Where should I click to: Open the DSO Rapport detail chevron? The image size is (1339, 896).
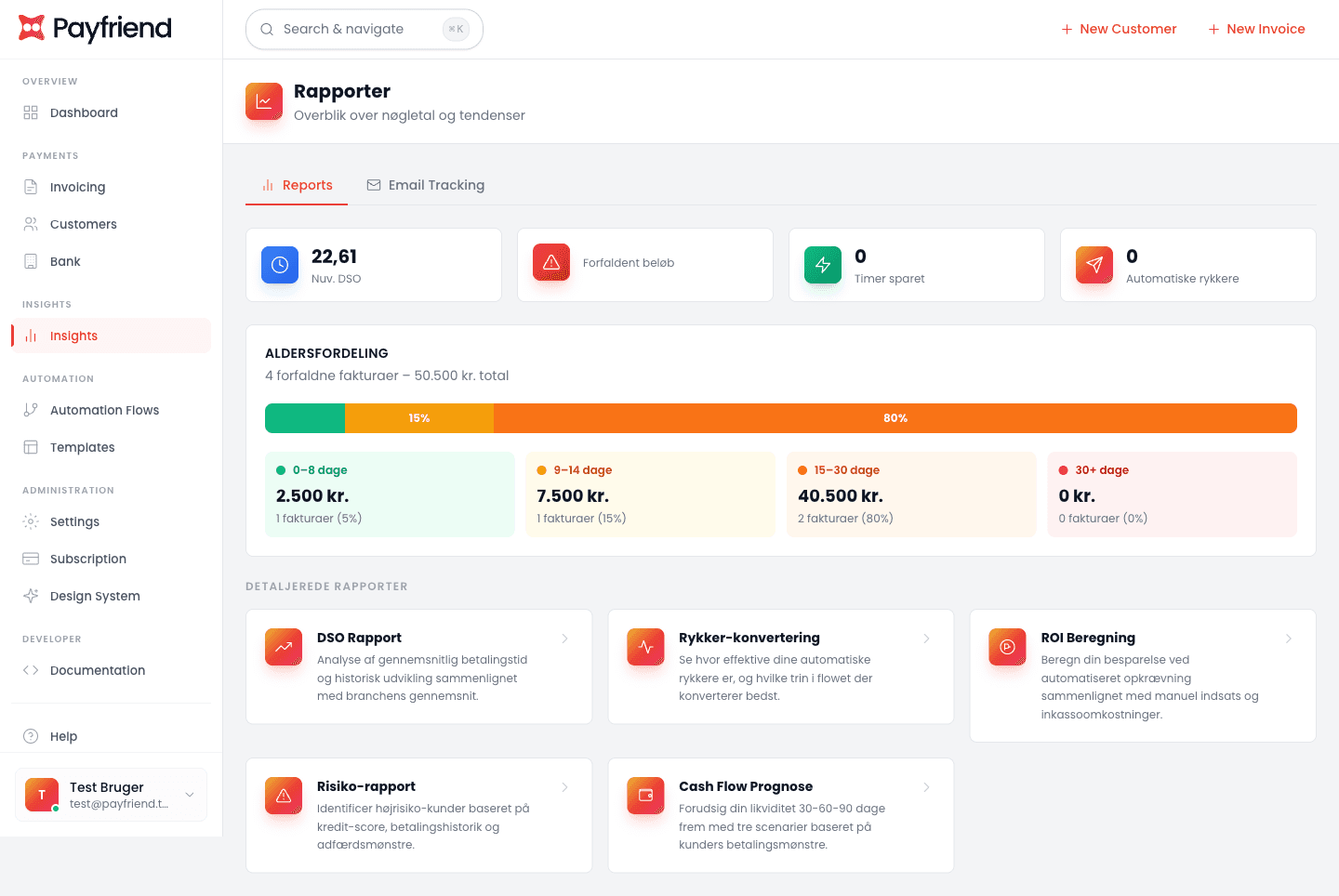(565, 639)
